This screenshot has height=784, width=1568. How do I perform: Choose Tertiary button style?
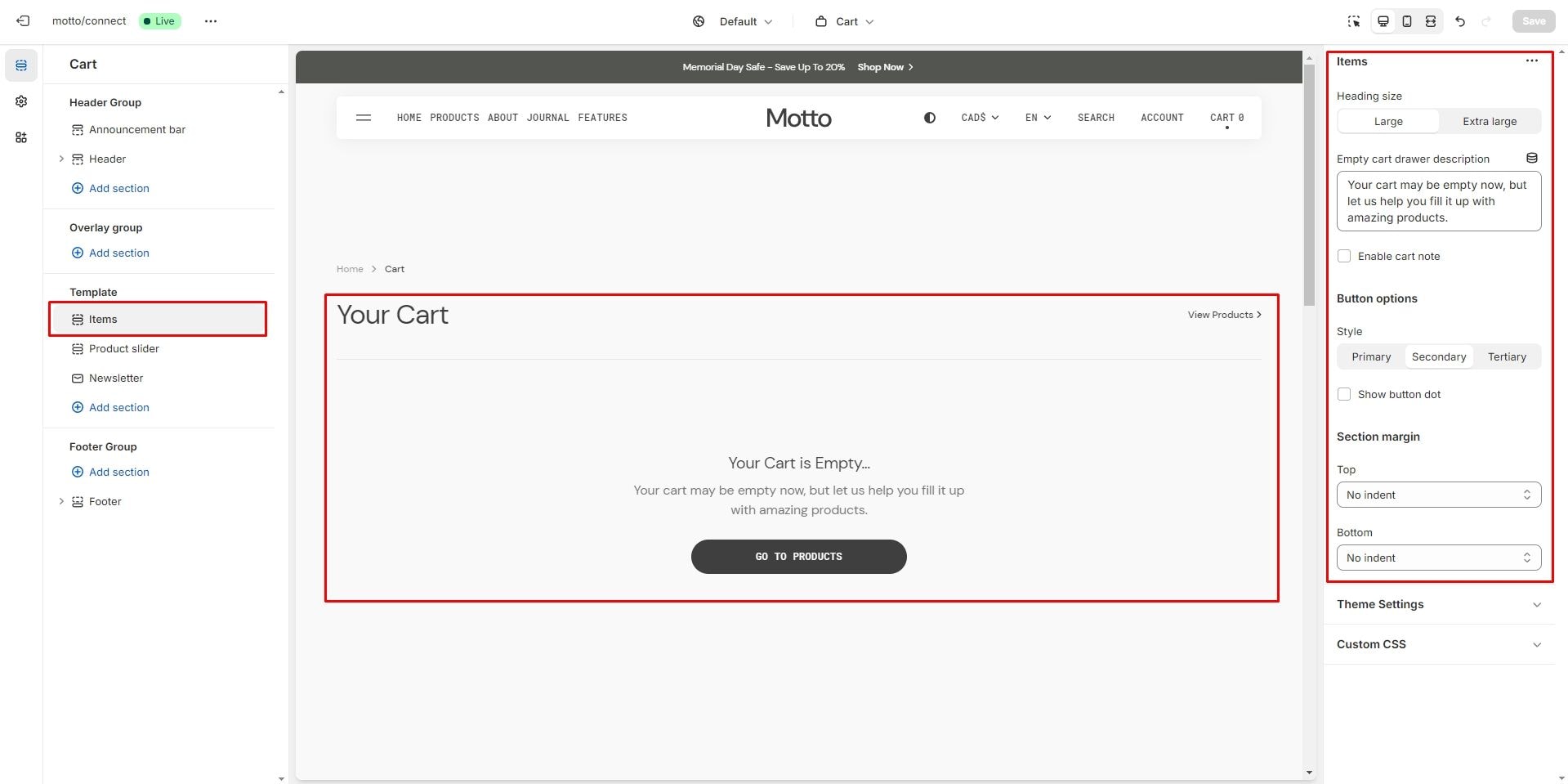pyautogui.click(x=1506, y=356)
